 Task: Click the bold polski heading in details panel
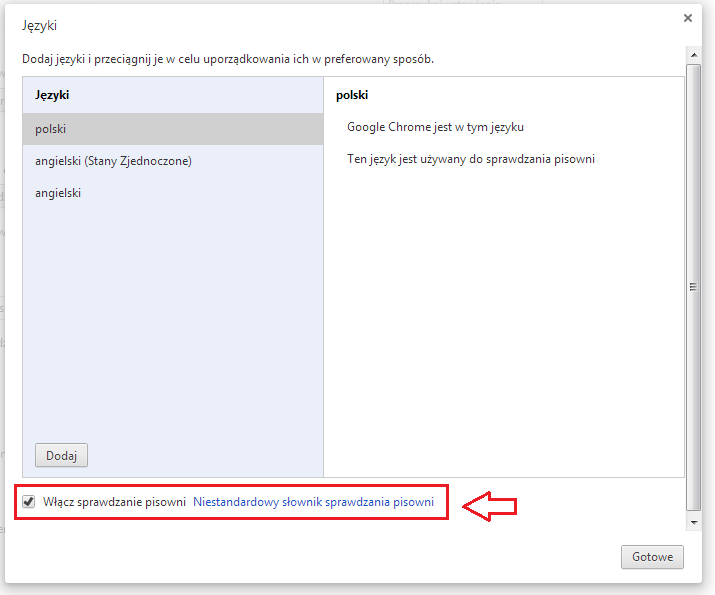click(x=352, y=95)
